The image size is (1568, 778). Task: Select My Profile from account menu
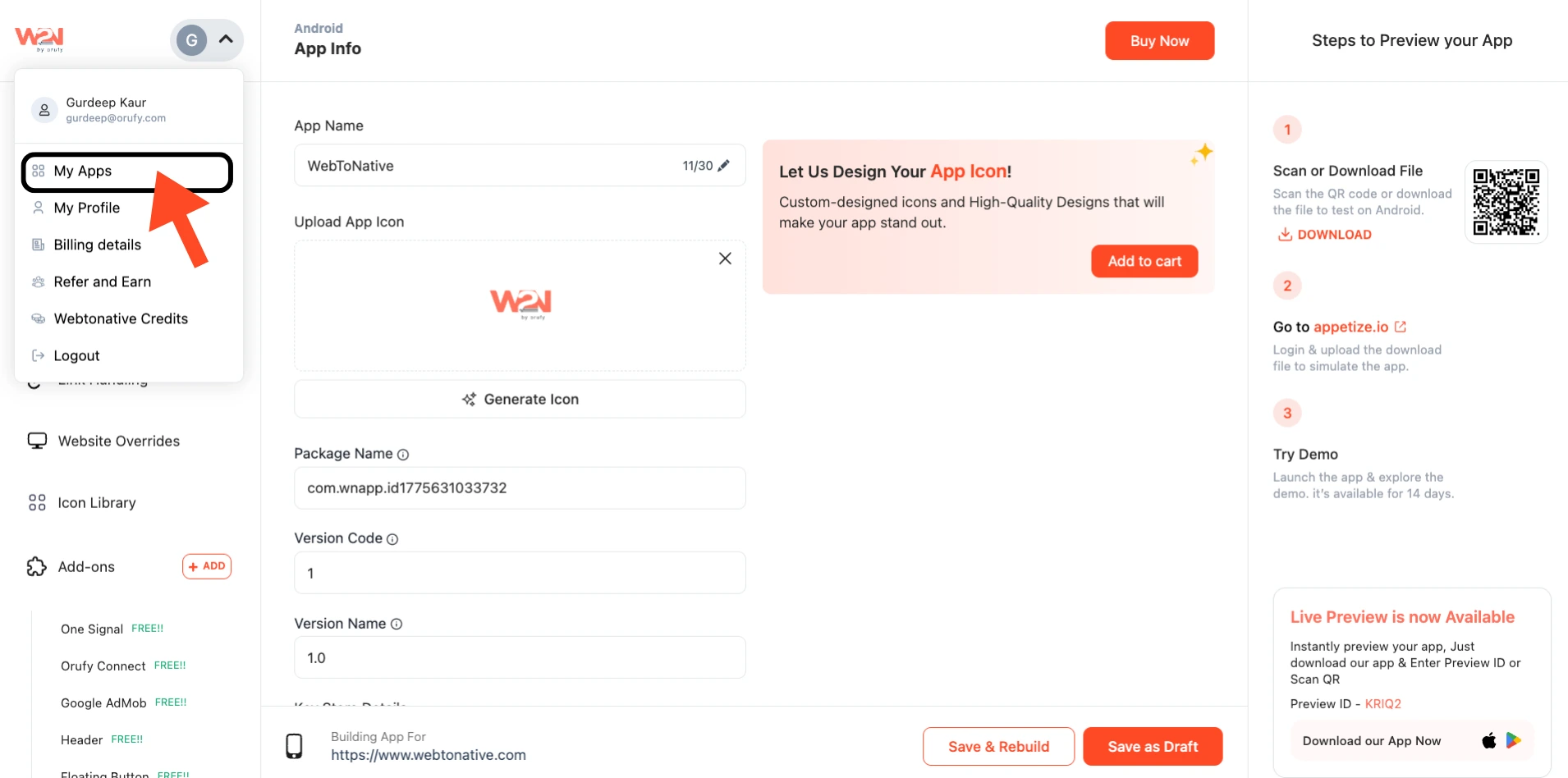coord(87,208)
